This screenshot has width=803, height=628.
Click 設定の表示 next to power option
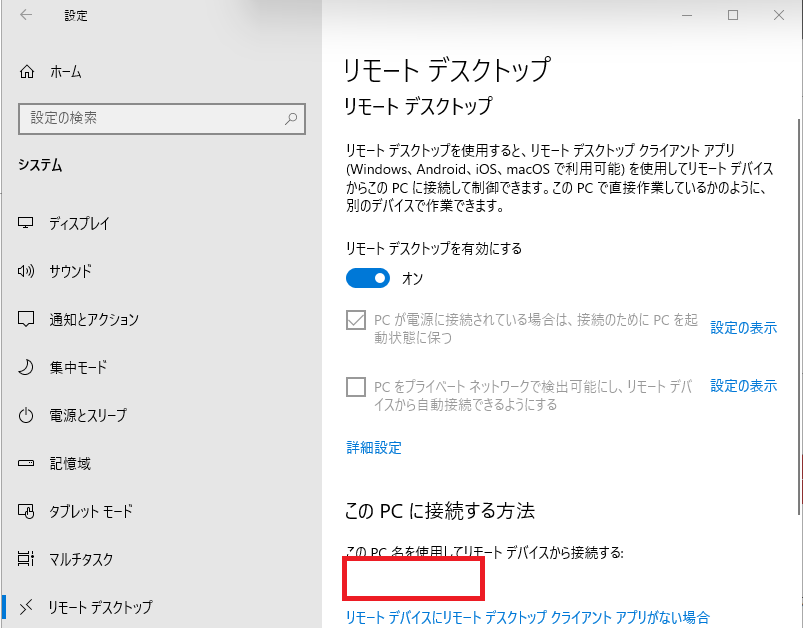(743, 327)
